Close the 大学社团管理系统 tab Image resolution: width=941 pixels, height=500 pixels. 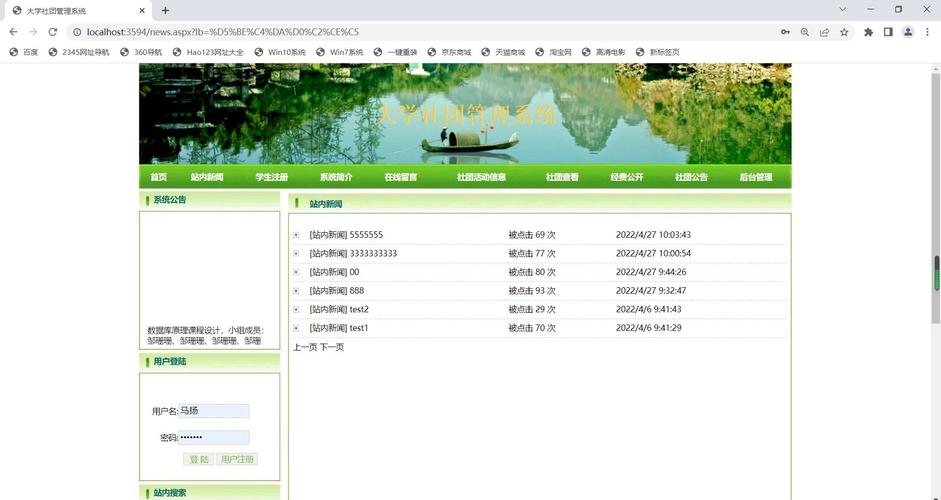(142, 10)
